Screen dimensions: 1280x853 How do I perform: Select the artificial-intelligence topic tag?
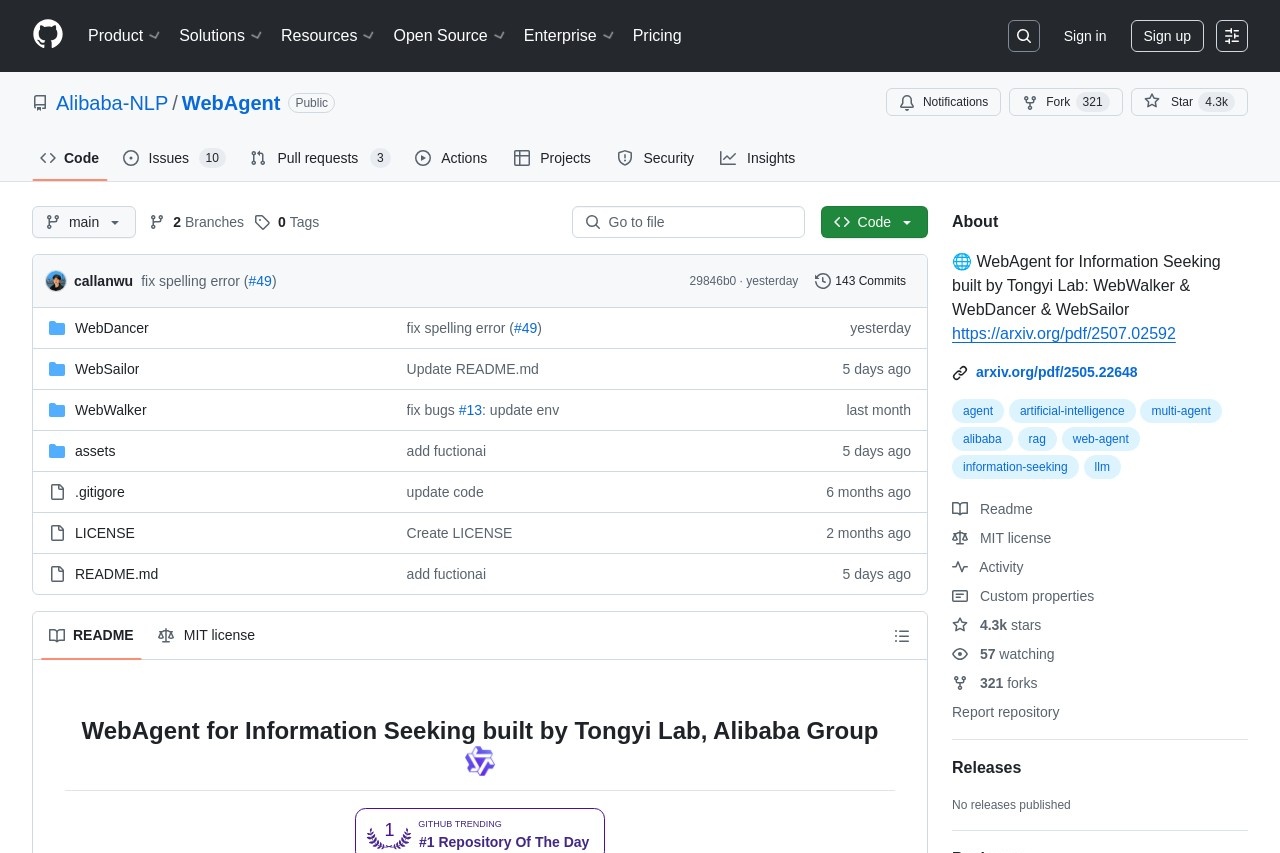click(x=1072, y=411)
